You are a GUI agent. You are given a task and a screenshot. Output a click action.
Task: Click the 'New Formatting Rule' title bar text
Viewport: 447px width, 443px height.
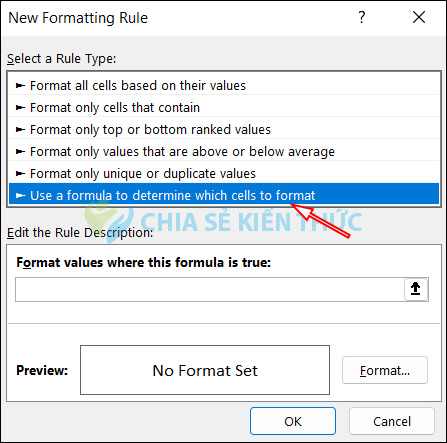coord(78,18)
